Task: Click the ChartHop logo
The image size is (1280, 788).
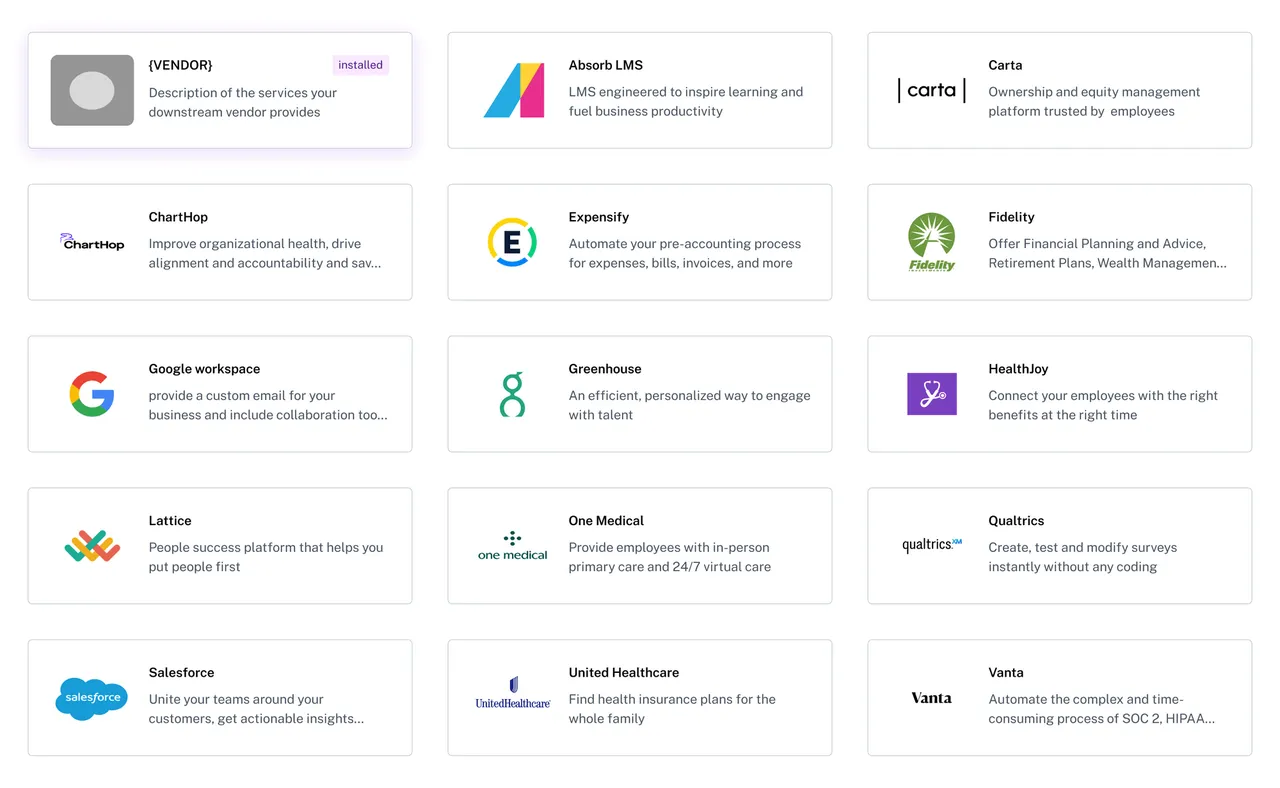Action: click(x=92, y=242)
